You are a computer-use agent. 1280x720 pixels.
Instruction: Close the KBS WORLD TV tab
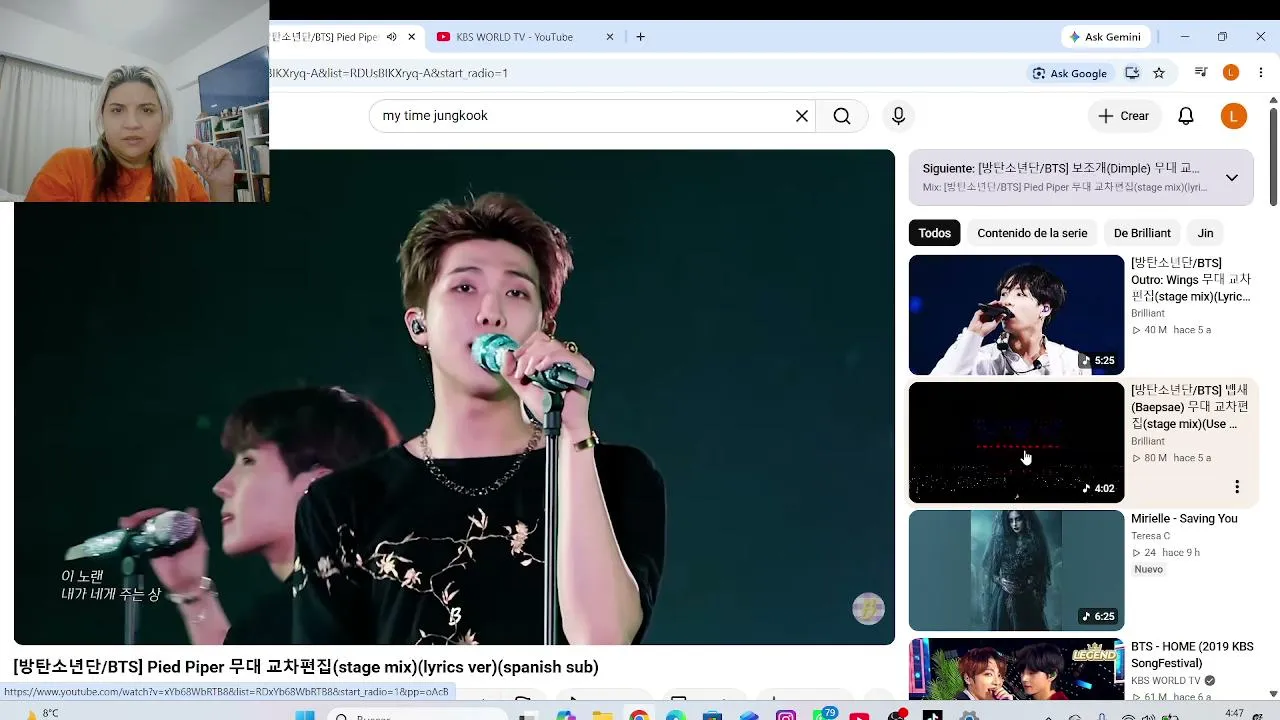tap(610, 37)
